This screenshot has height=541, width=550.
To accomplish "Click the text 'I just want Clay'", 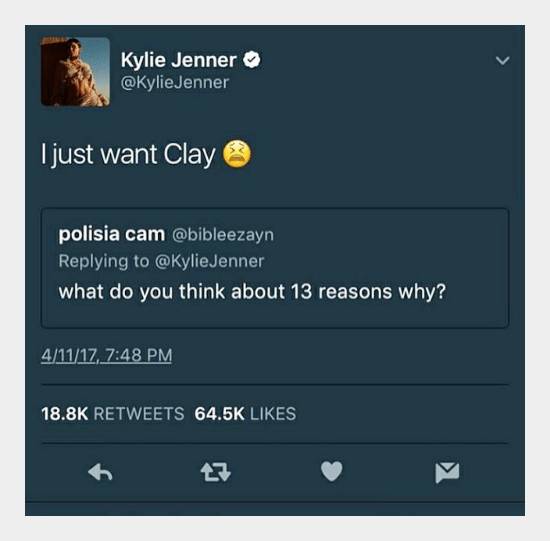I will tap(128, 155).
